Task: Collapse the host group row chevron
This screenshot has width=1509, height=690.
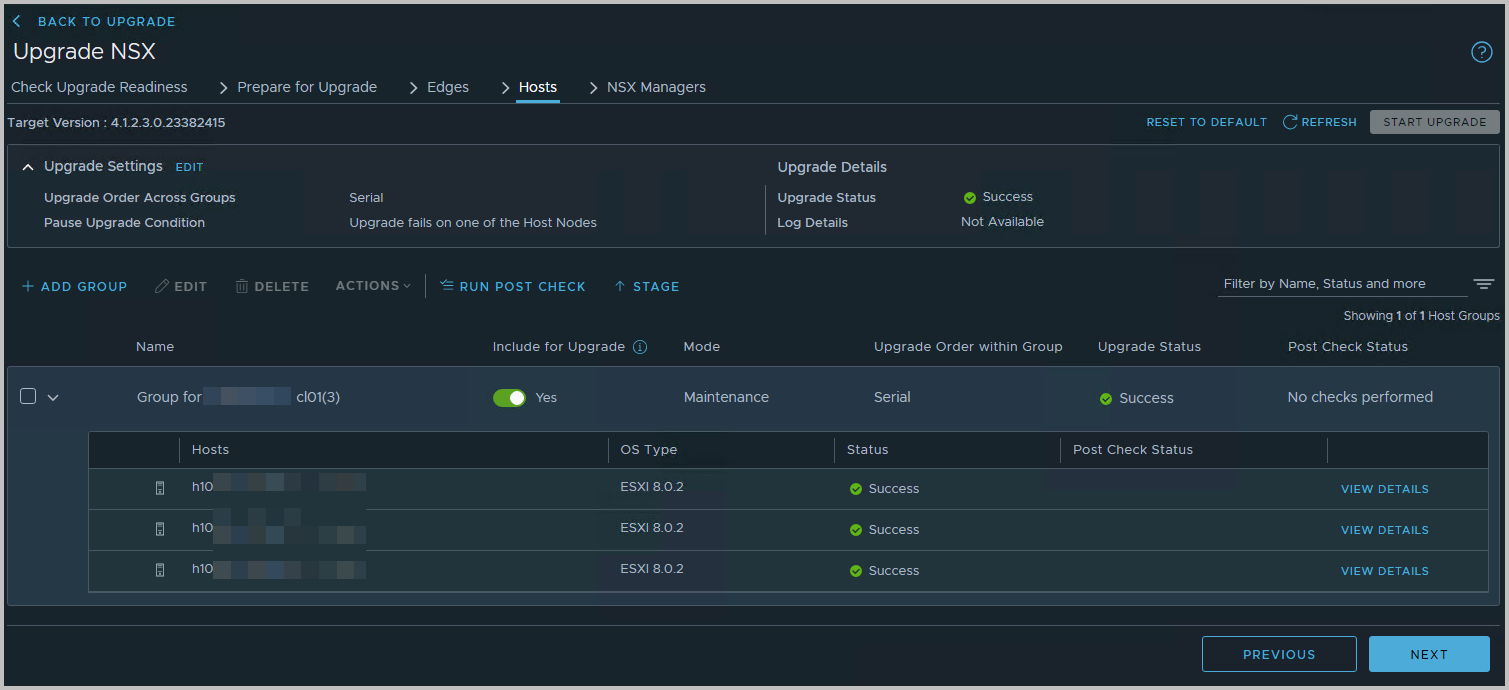Action: click(x=53, y=398)
